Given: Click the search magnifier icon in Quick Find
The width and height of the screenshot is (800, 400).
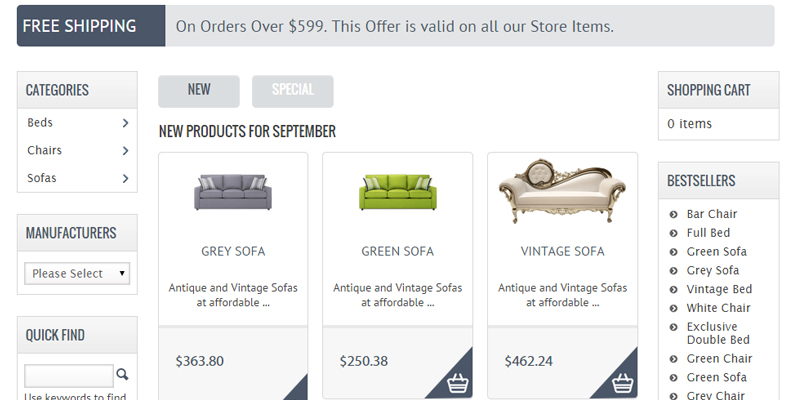Looking at the screenshot, I should coord(123,375).
